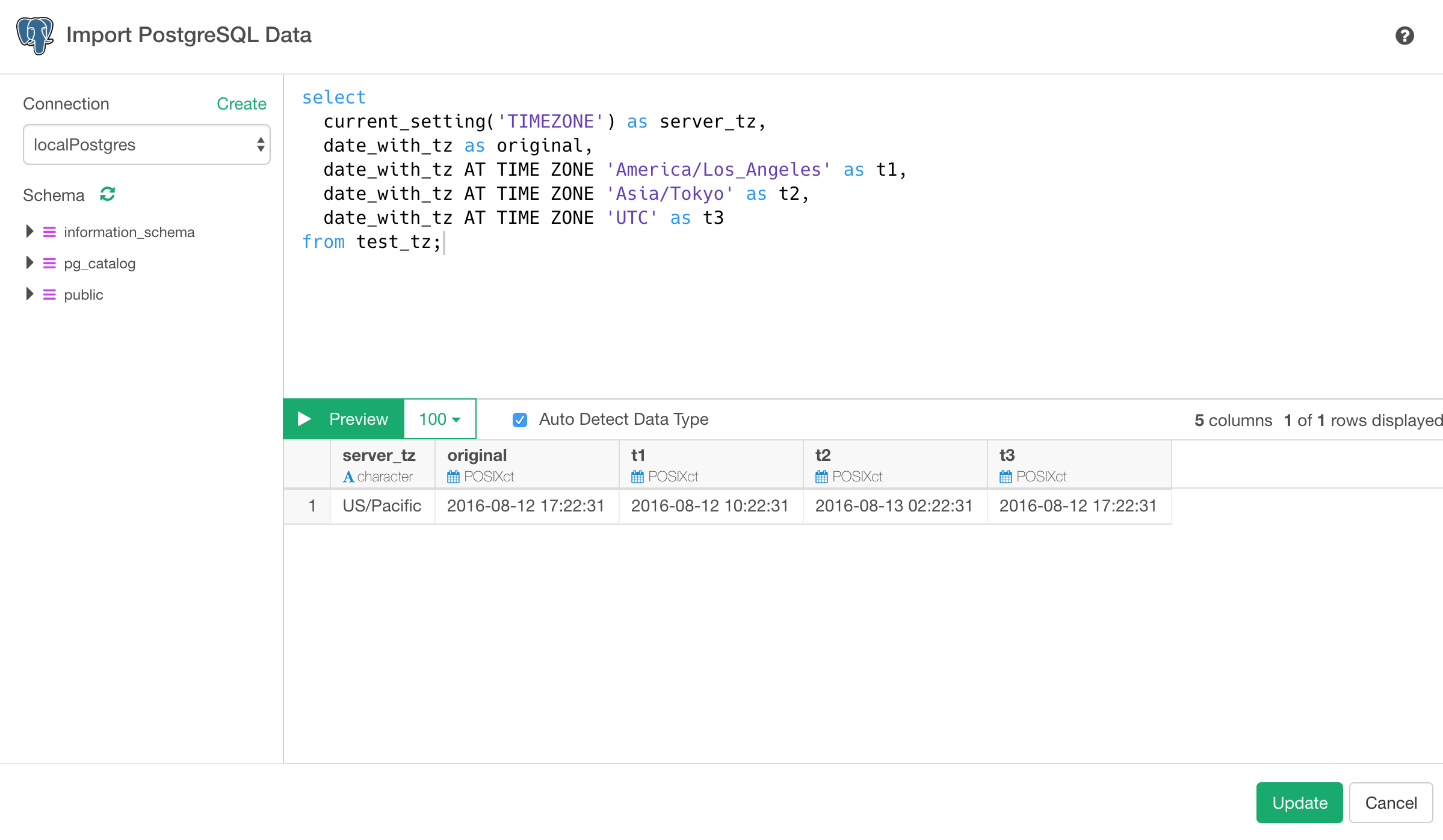Click the Update button
The height and width of the screenshot is (840, 1443).
(1299, 803)
